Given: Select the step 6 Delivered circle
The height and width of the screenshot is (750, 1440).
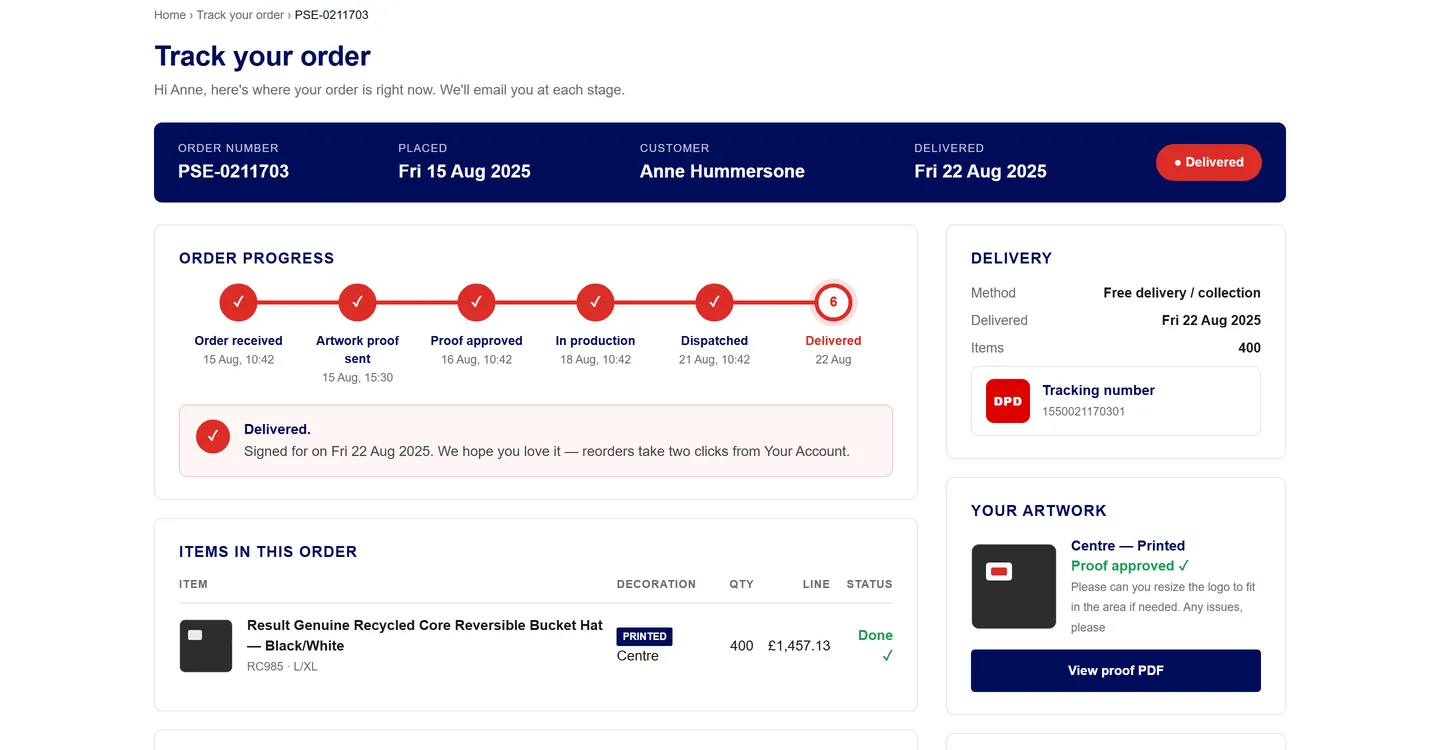Looking at the screenshot, I should pyautogui.click(x=833, y=302).
